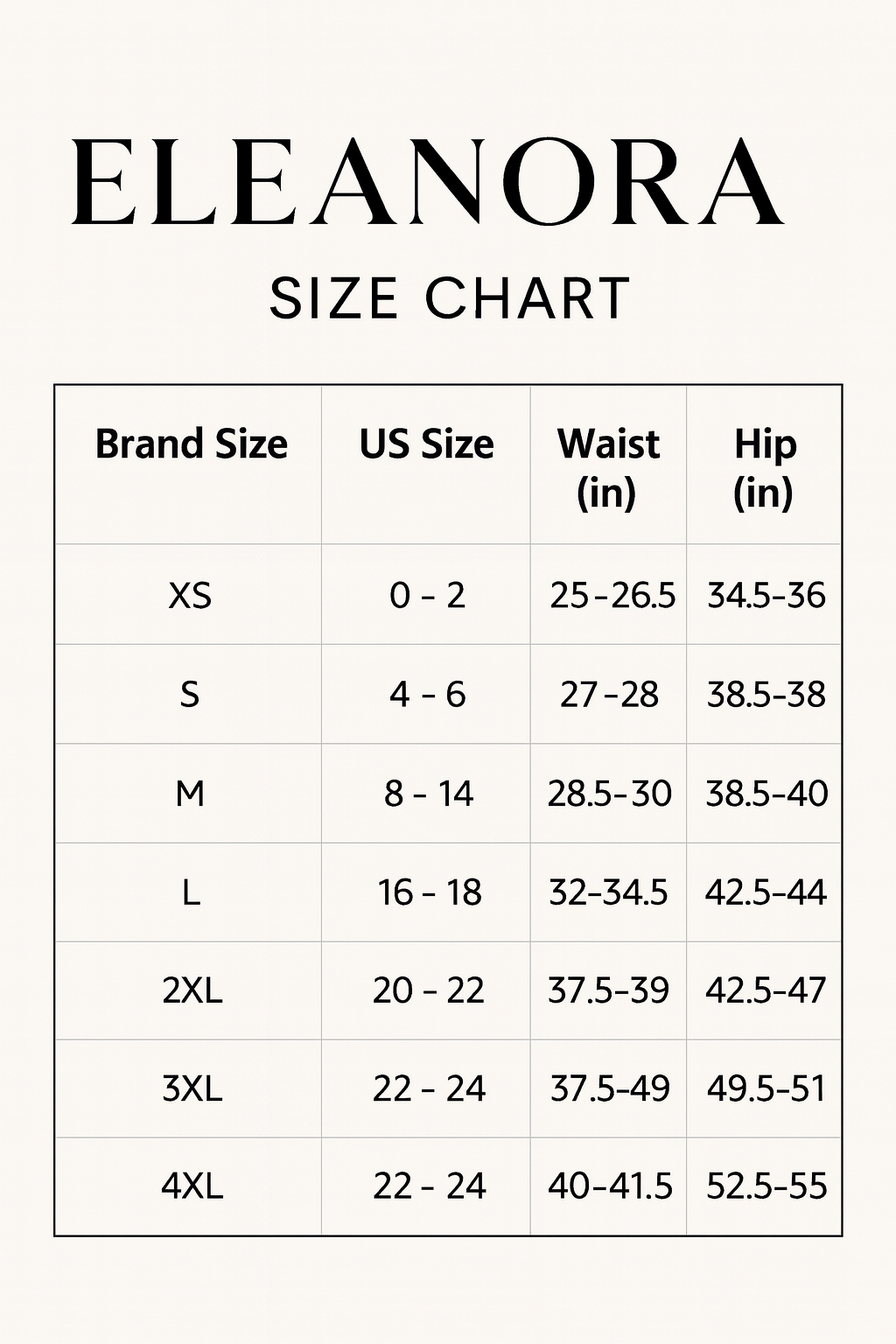The width and height of the screenshot is (896, 1344).
Task: Click the SIZE CHART heading
Action: coord(449,297)
